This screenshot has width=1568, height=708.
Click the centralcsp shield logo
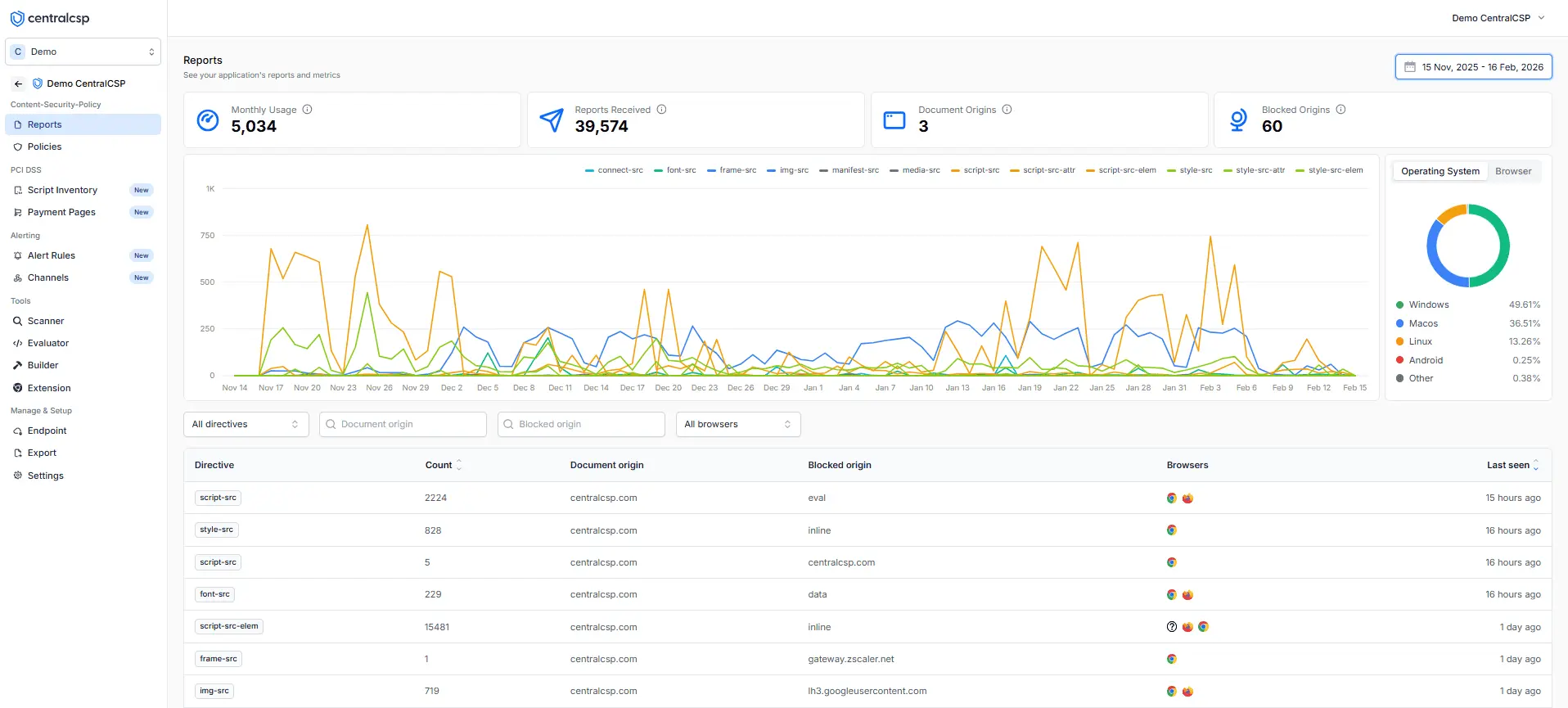pos(16,18)
